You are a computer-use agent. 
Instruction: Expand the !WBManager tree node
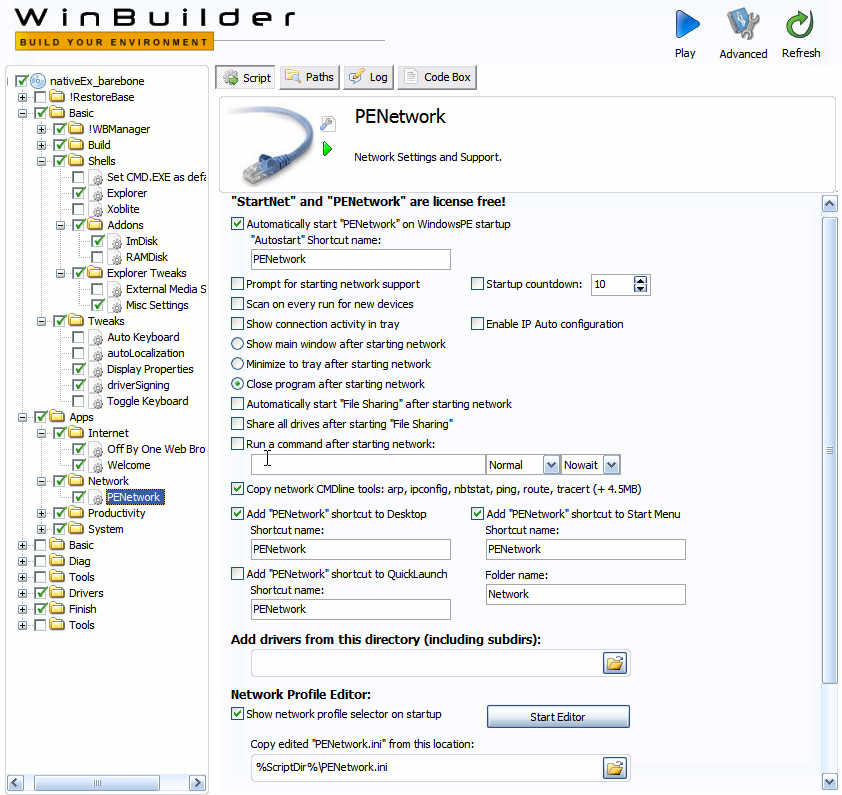(x=41, y=129)
